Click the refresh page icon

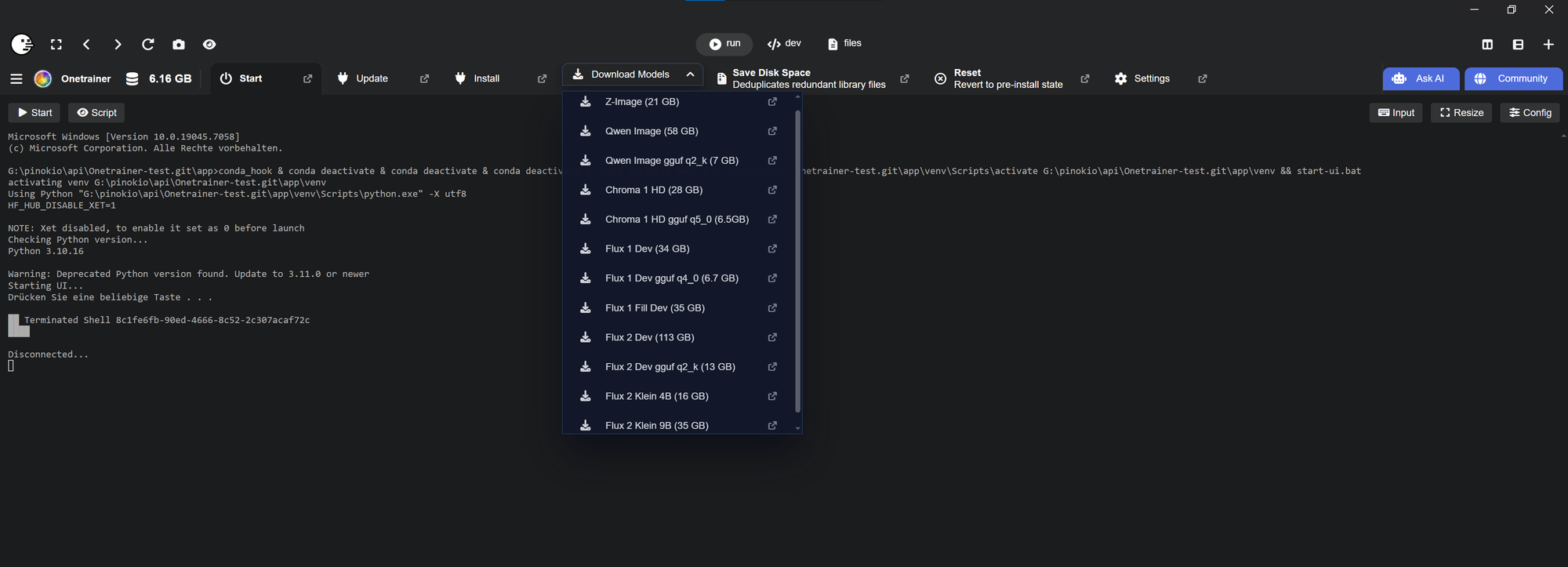click(148, 45)
